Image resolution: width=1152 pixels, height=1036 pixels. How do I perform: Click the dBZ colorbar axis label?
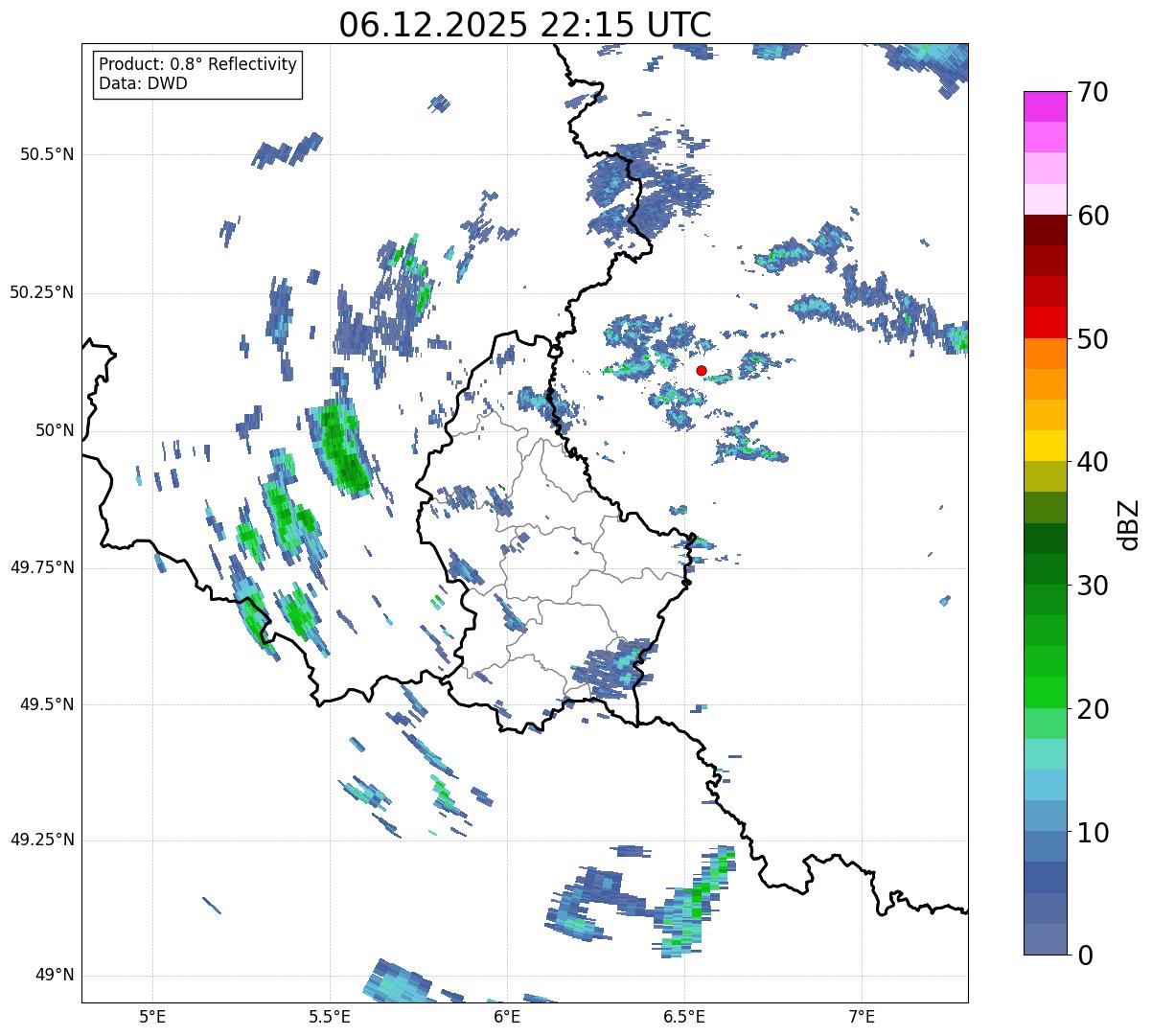pyautogui.click(x=1129, y=524)
